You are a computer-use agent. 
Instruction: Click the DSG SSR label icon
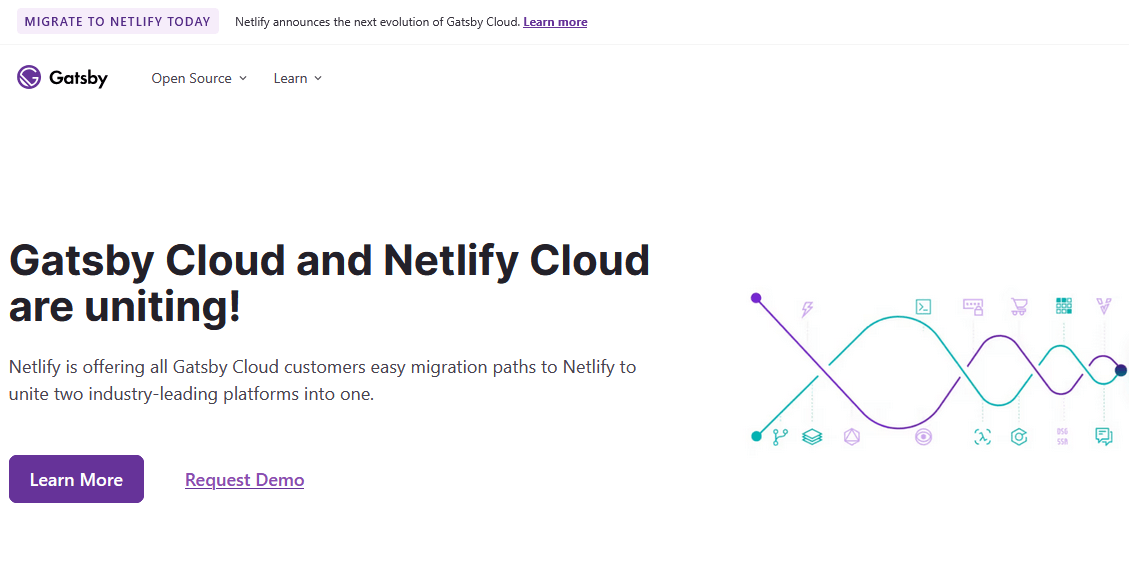pyautogui.click(x=1062, y=437)
